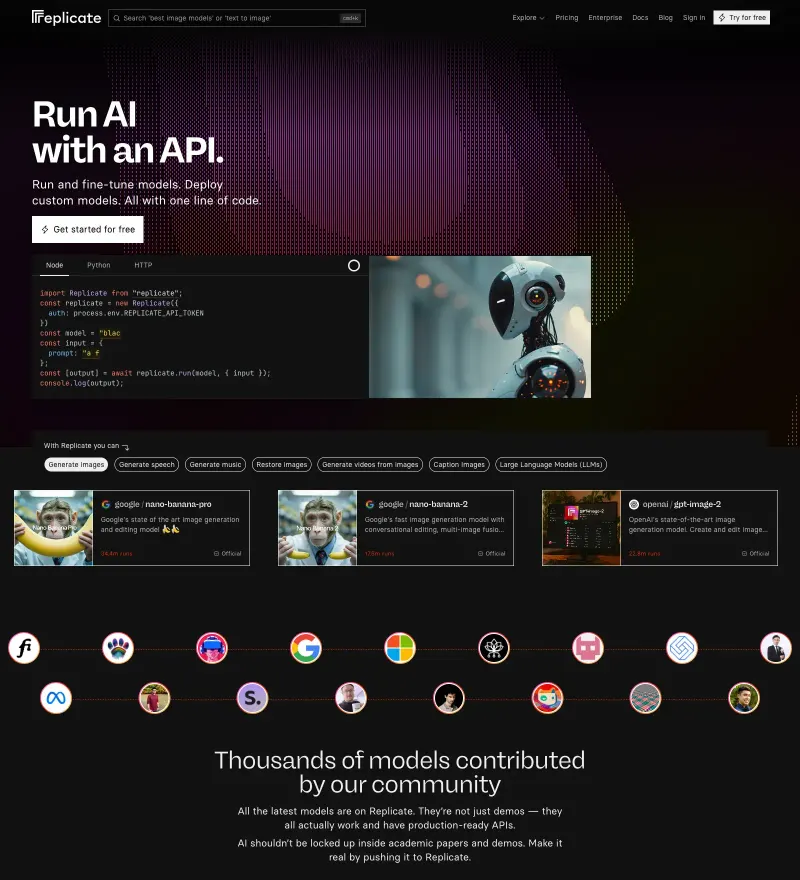Click the man-in-red-shirt avatar

click(x=154, y=698)
